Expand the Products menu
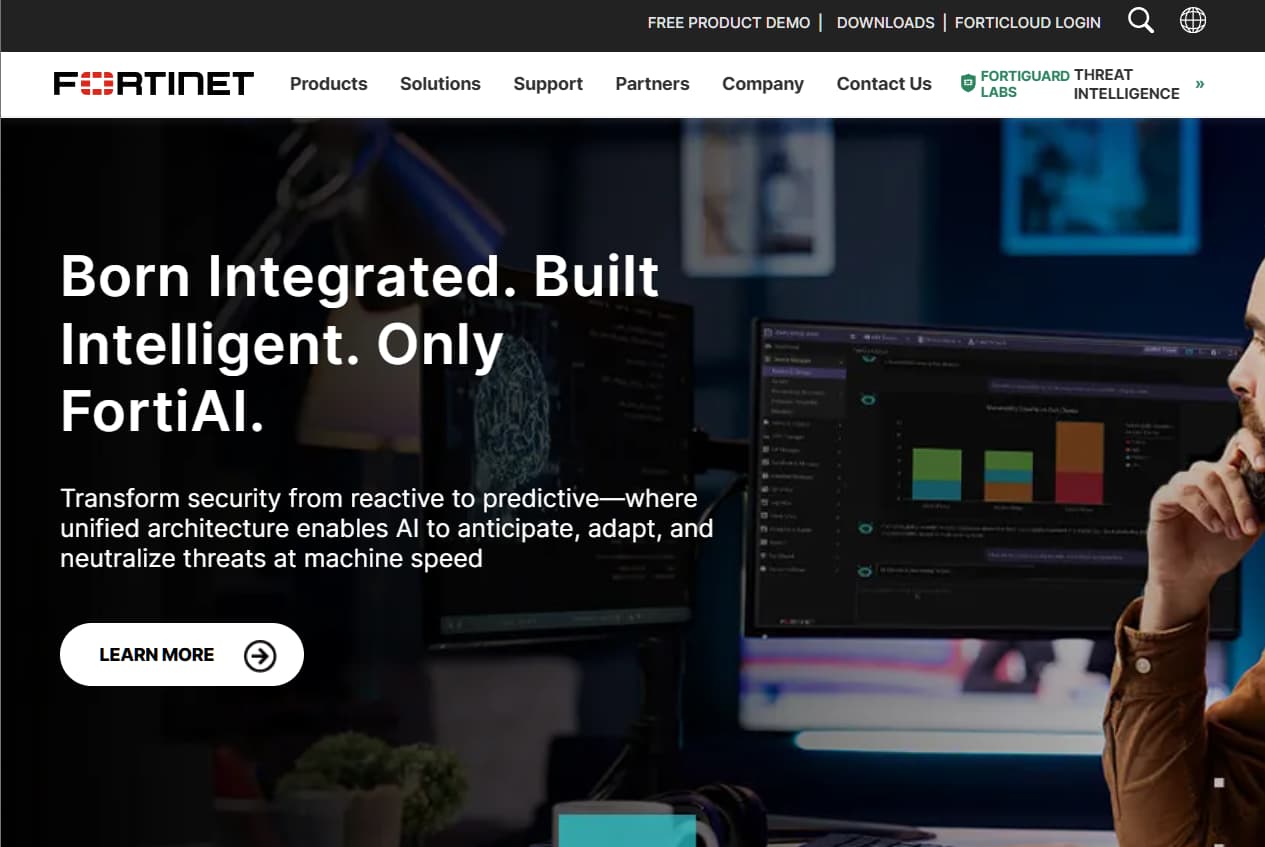Image resolution: width=1265 pixels, height=847 pixels. click(328, 84)
